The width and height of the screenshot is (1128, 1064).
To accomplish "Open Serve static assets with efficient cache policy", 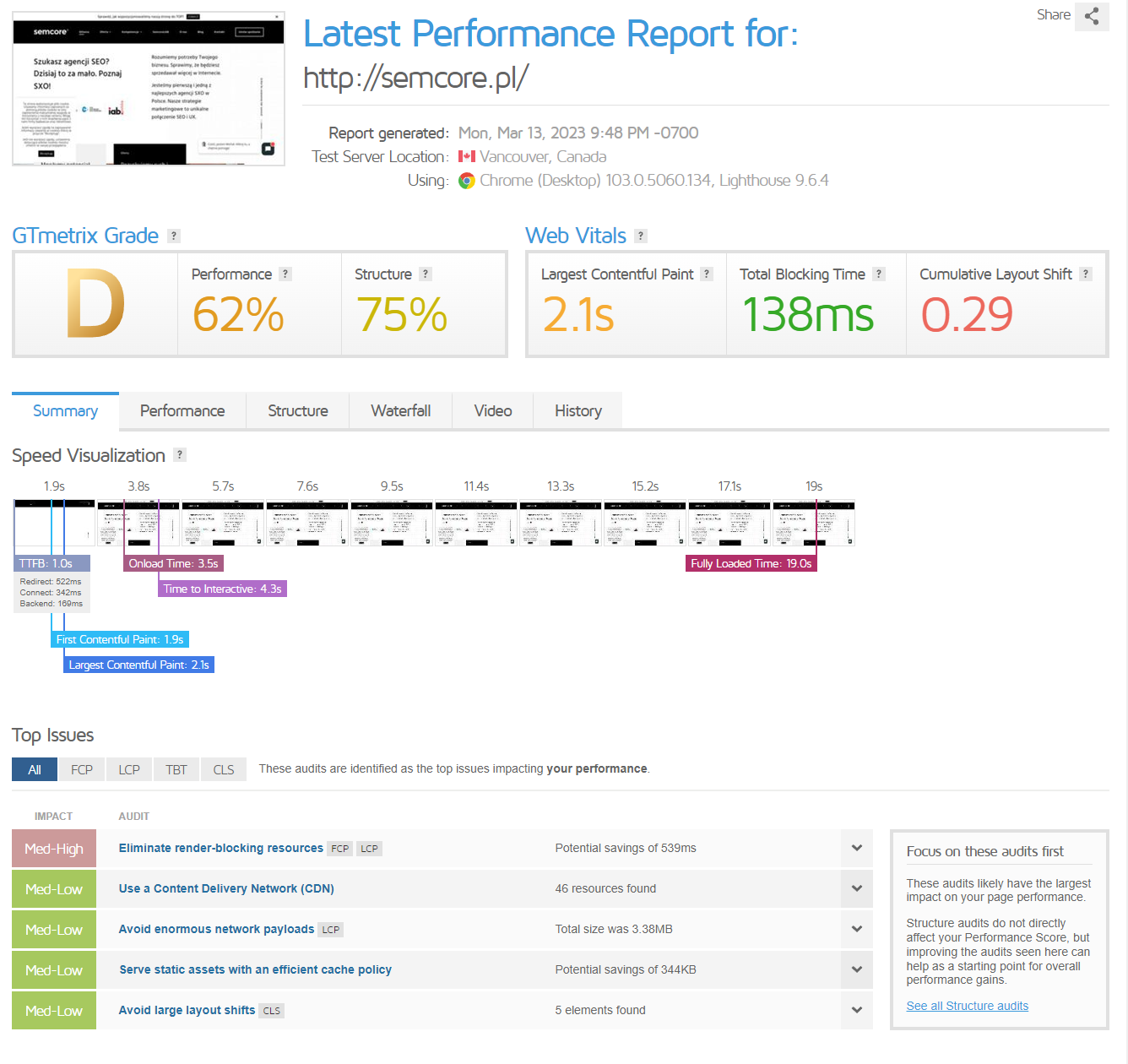I will (256, 970).
